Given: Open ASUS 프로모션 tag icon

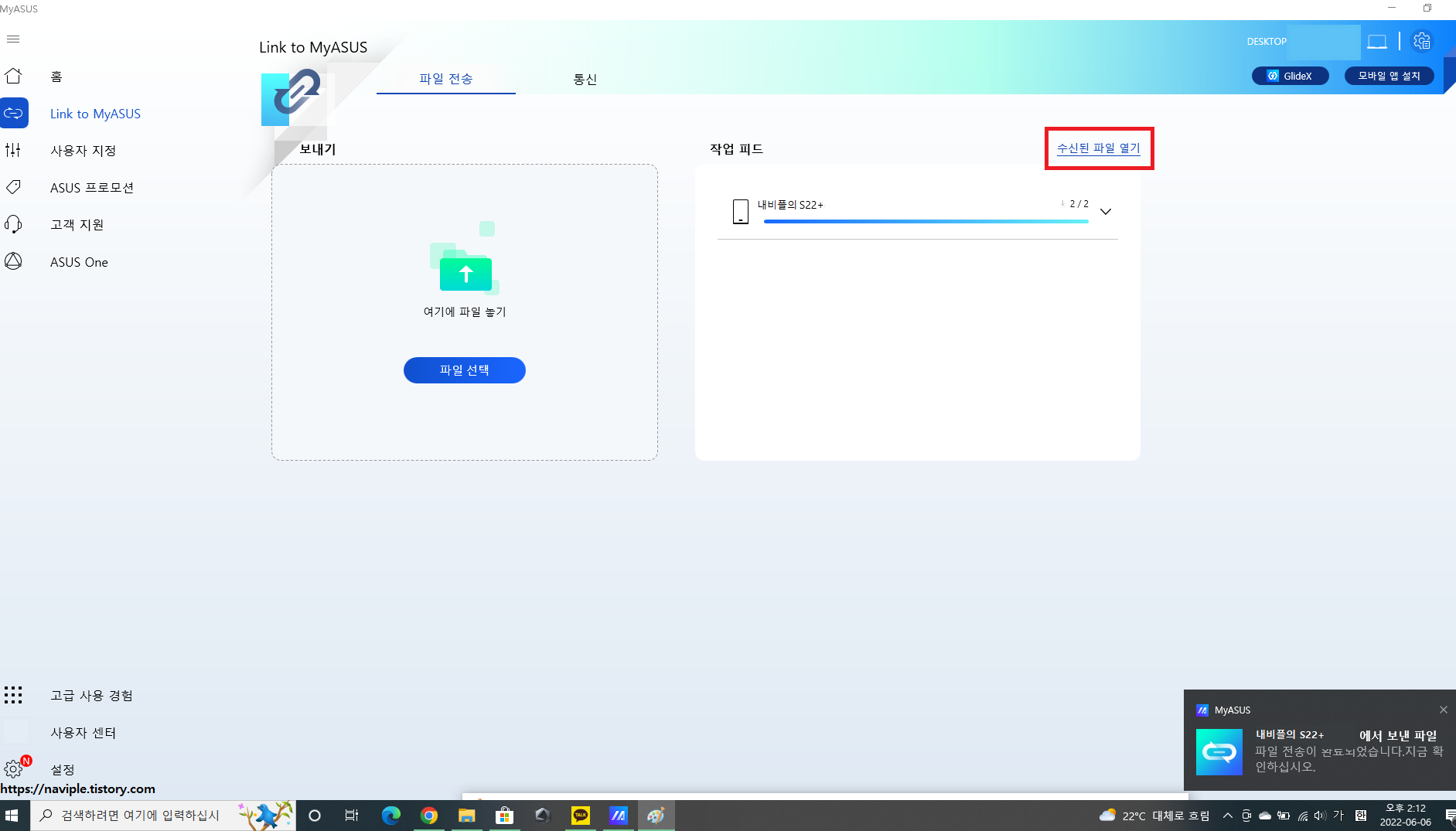Looking at the screenshot, I should 13,187.
